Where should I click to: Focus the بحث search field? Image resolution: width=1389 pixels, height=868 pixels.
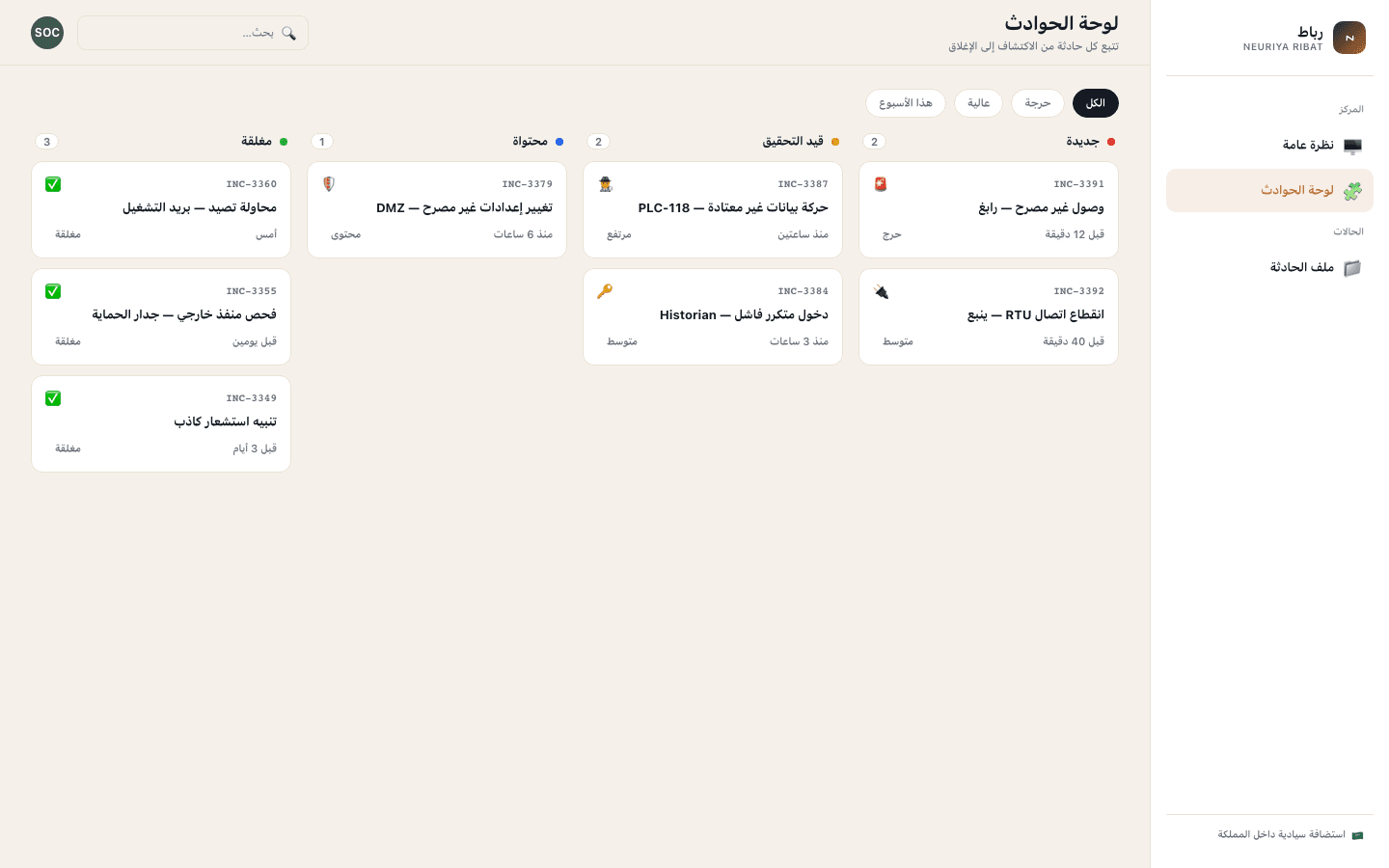pos(193,33)
